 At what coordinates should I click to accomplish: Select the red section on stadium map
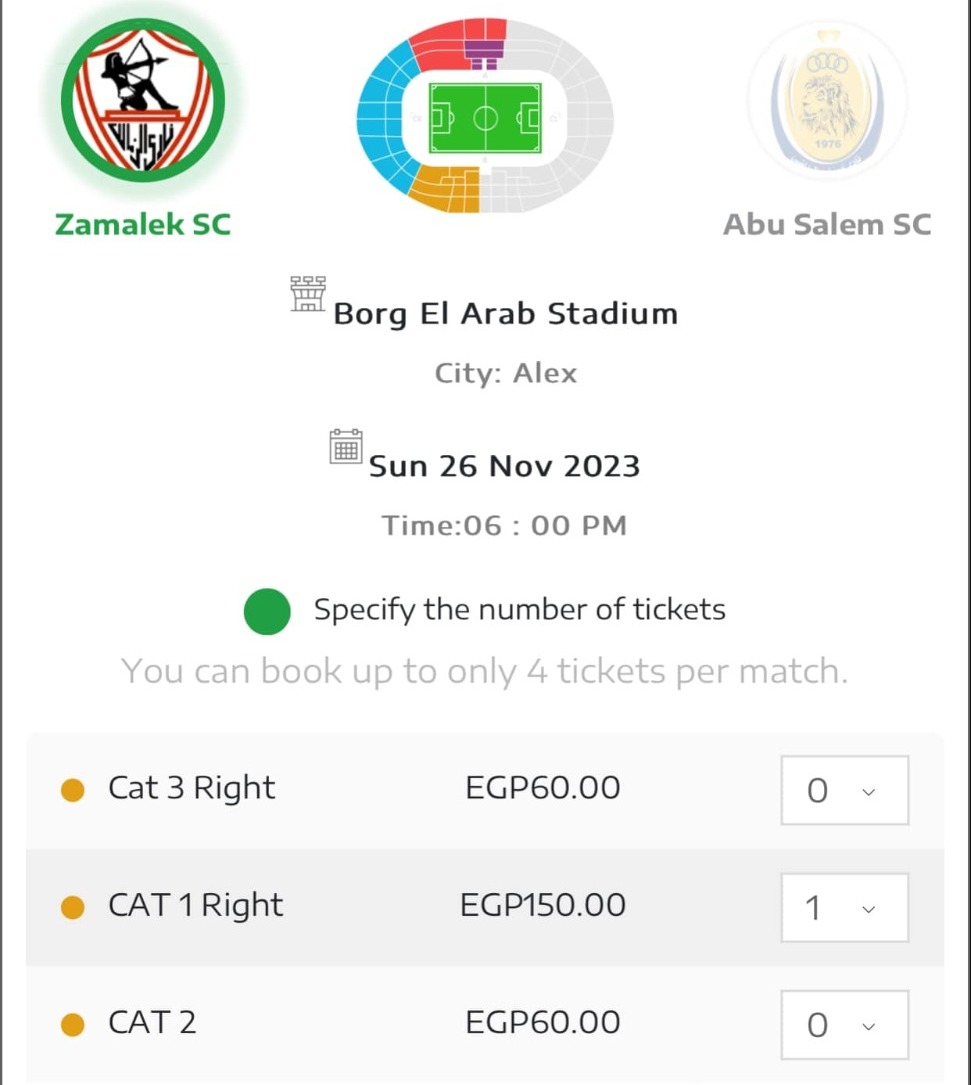tap(440, 43)
